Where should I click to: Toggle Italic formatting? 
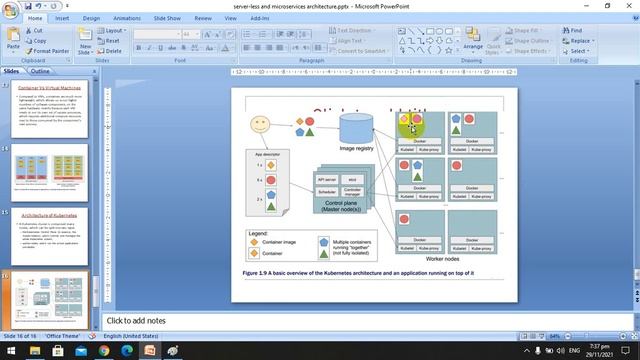[x=149, y=48]
